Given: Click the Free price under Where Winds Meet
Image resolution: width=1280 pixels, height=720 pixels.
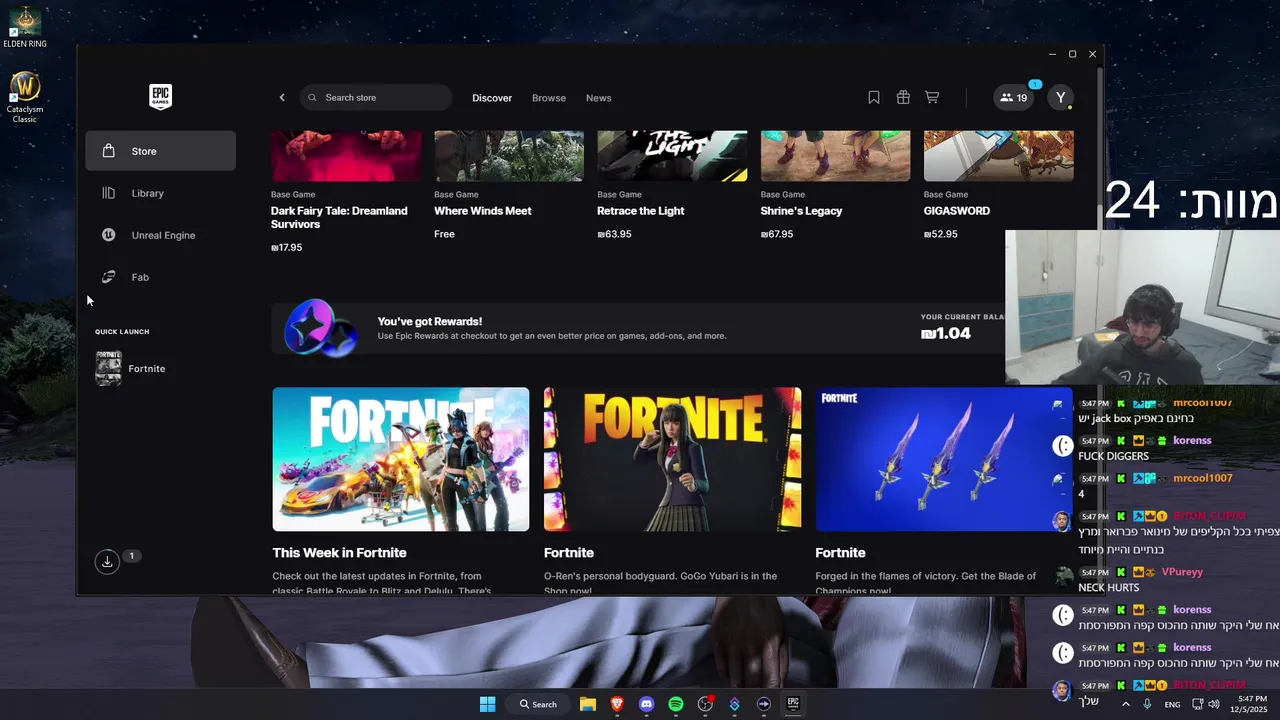Looking at the screenshot, I should click(x=444, y=234).
